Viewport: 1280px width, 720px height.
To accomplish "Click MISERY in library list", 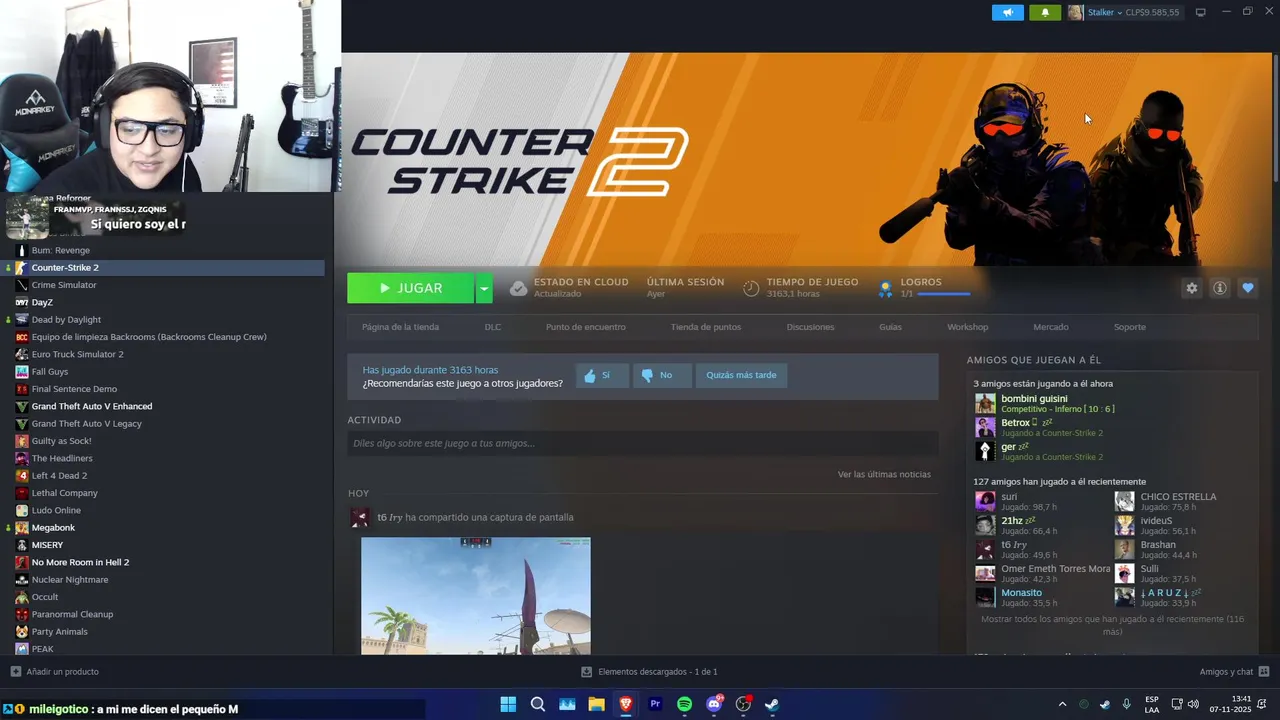I will 47,545.
